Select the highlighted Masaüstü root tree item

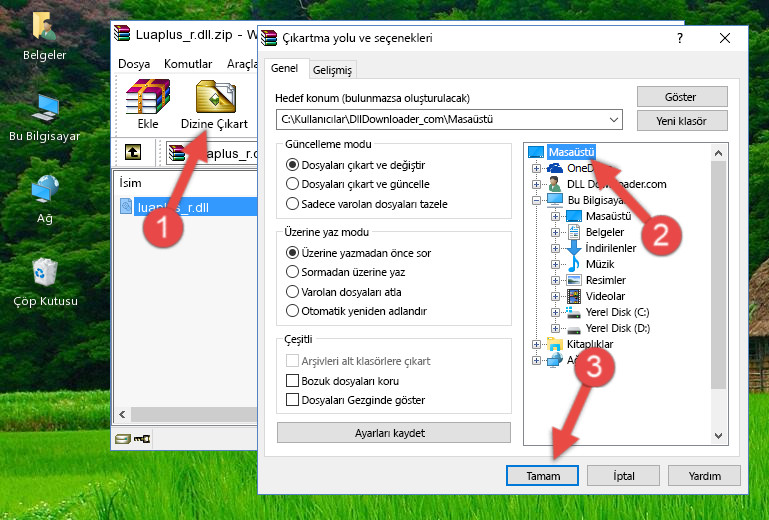[x=571, y=152]
